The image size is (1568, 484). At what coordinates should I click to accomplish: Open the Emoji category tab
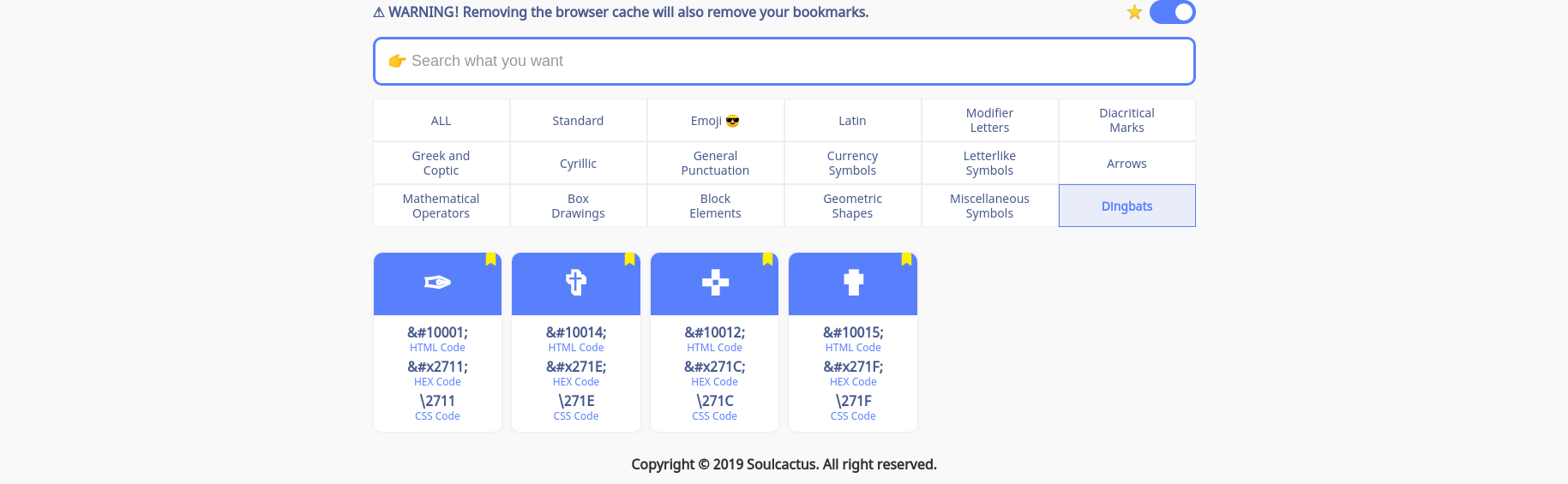[x=716, y=120]
